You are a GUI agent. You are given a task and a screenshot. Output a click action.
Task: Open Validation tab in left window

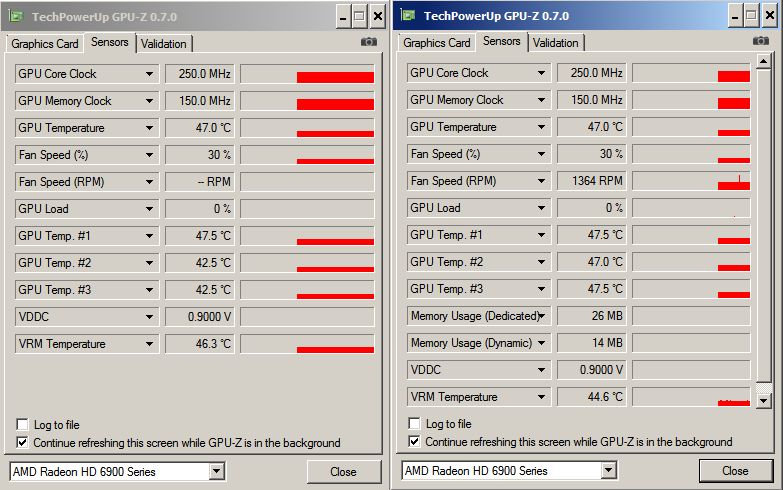(x=163, y=44)
